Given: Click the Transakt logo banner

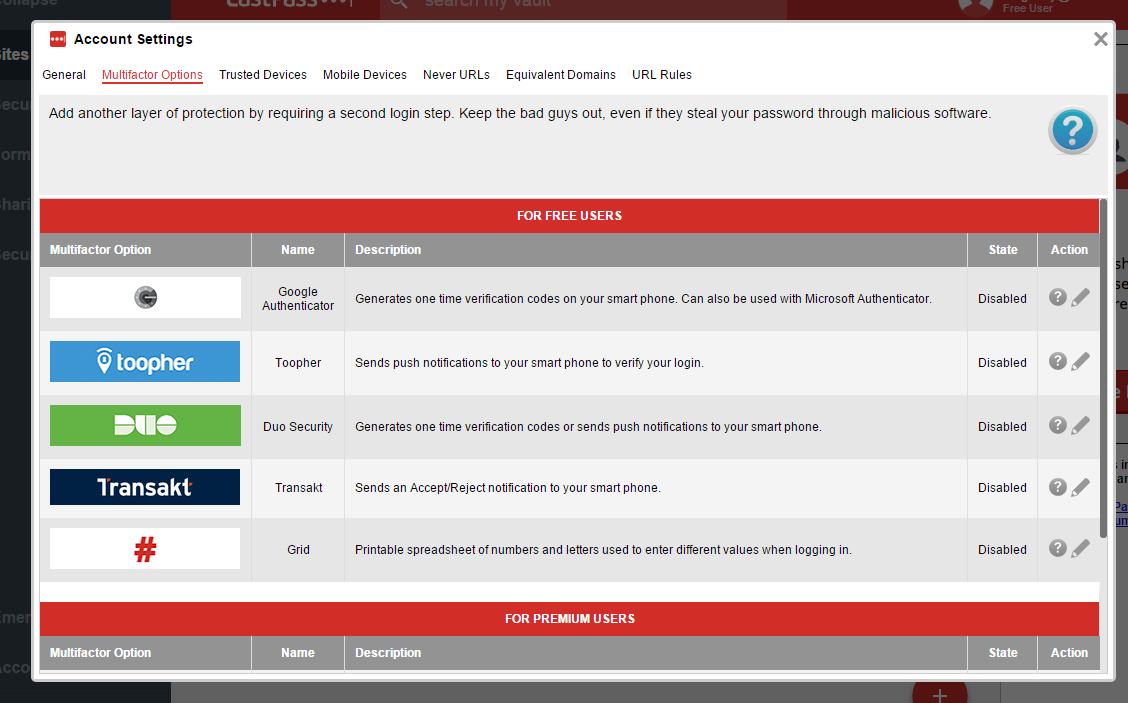Looking at the screenshot, I should point(145,487).
